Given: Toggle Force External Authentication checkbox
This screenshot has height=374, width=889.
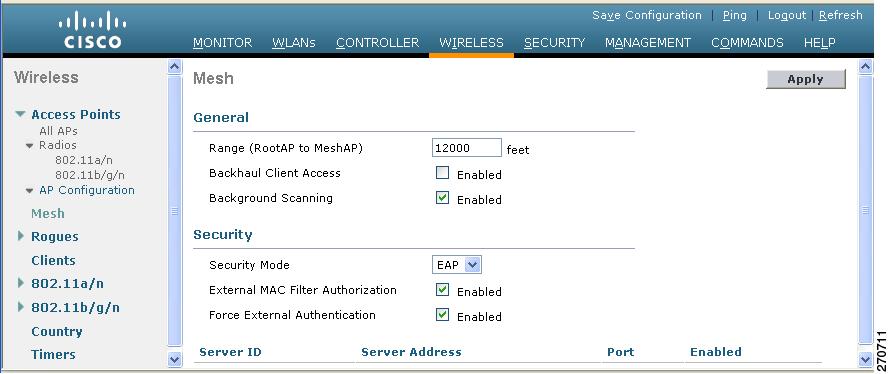Looking at the screenshot, I should 442,314.
